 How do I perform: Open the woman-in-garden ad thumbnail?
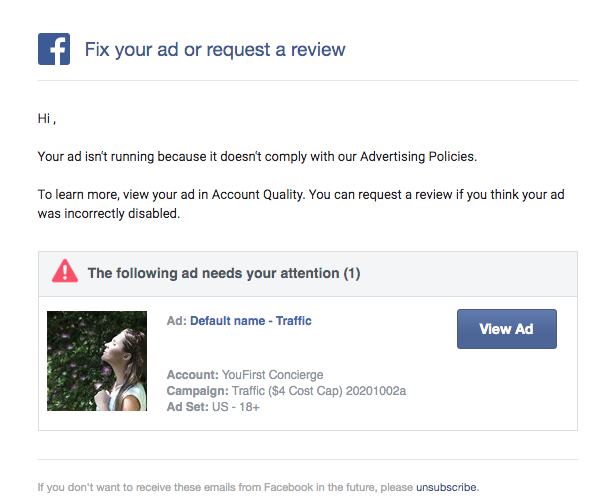tap(97, 361)
